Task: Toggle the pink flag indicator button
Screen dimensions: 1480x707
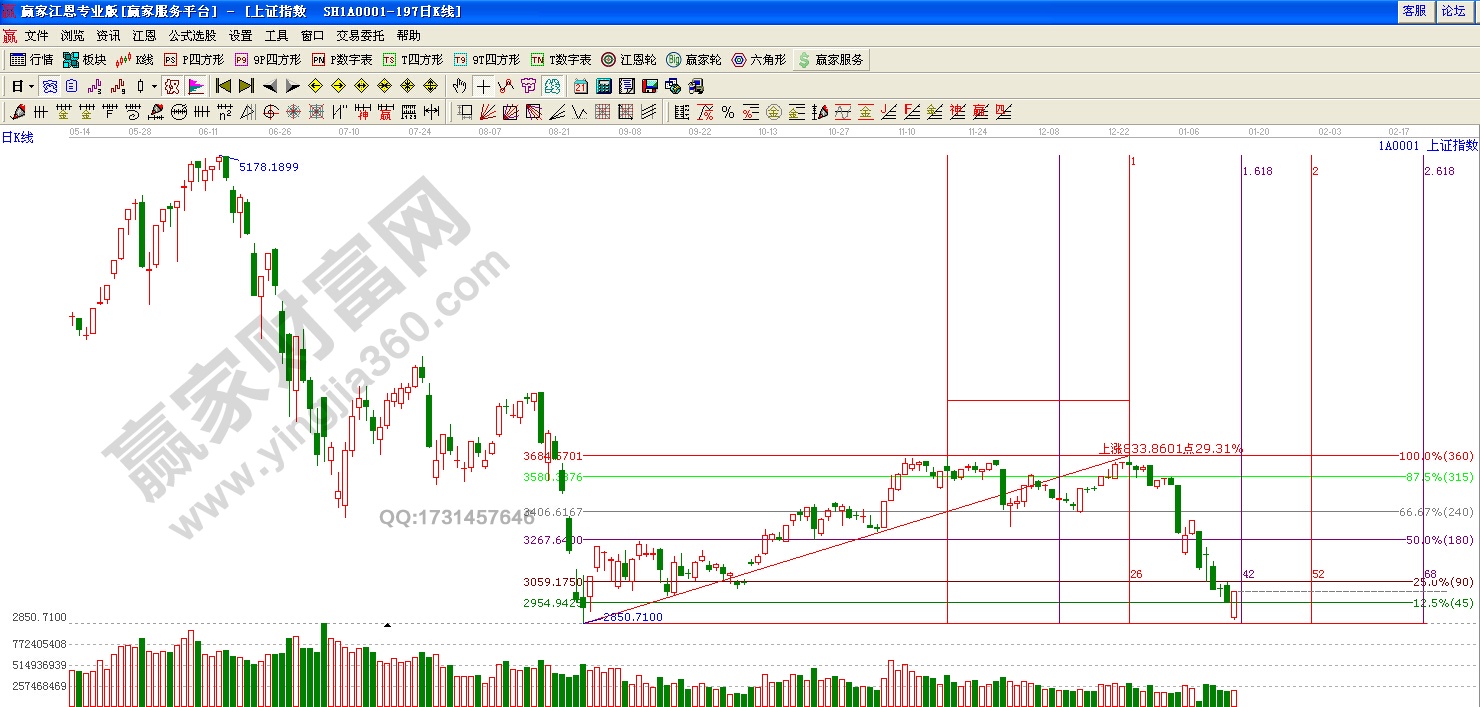Action: click(x=195, y=86)
